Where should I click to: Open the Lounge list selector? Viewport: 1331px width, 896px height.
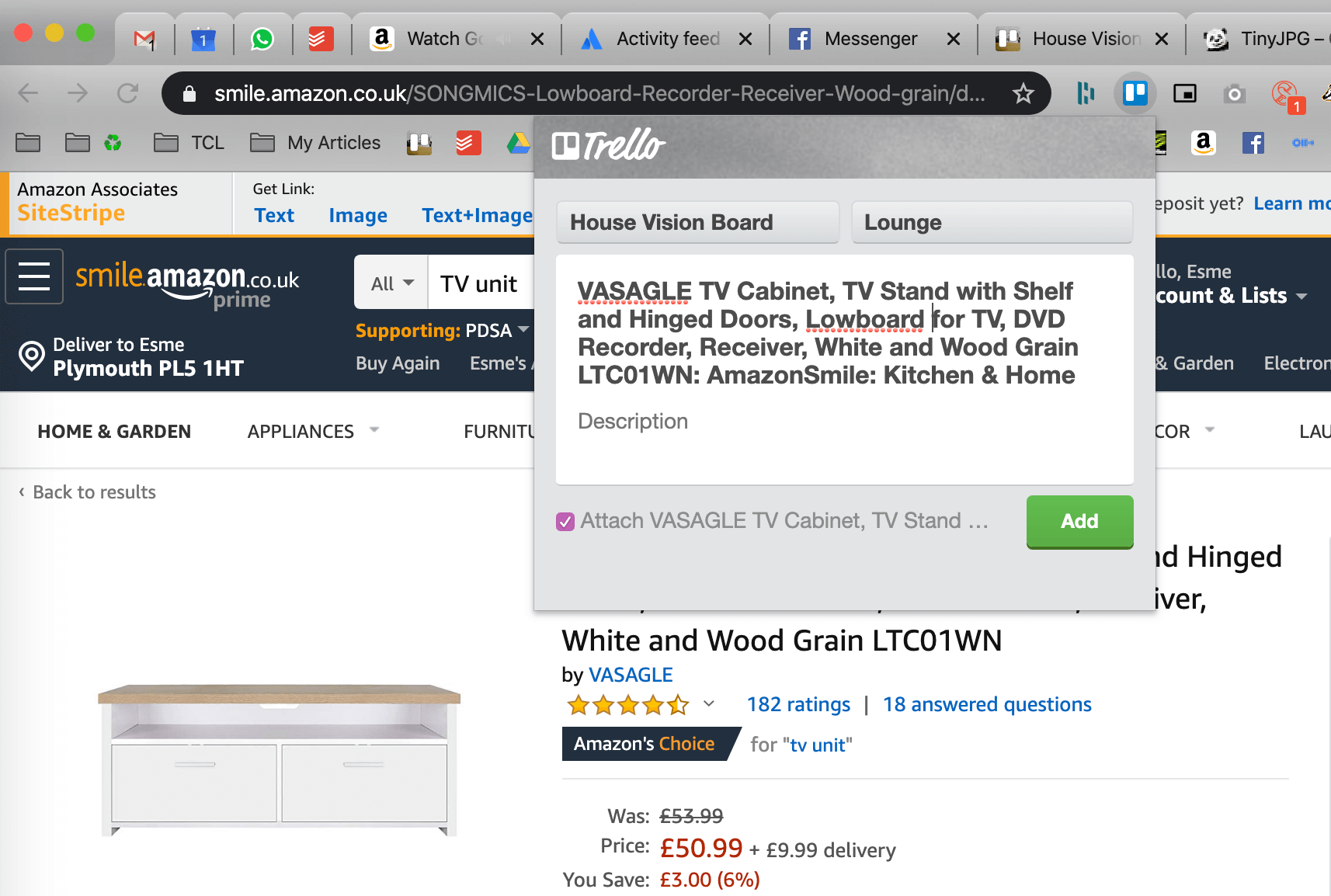(x=992, y=222)
